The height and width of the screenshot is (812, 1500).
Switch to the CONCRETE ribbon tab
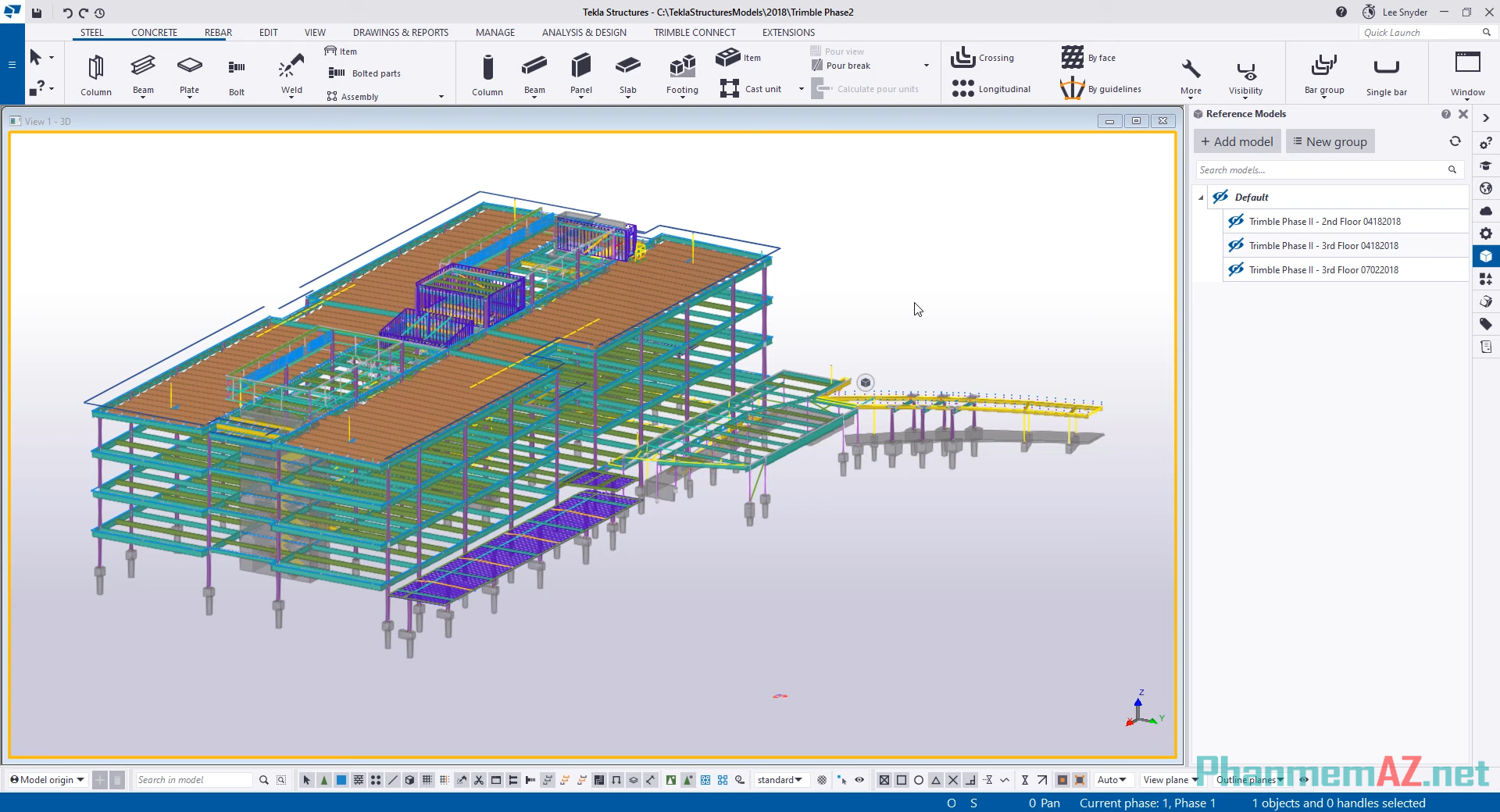(154, 32)
